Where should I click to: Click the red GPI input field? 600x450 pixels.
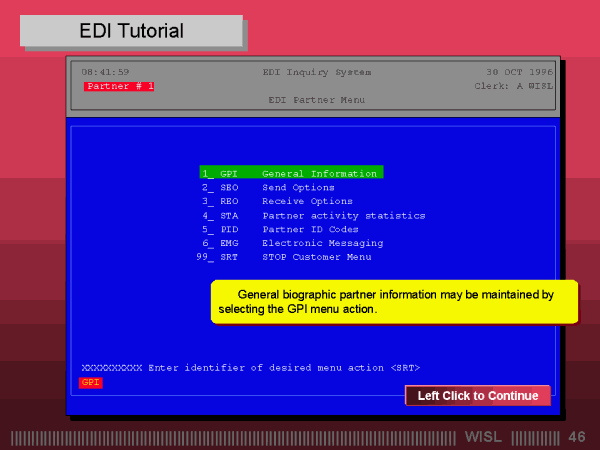pos(91,382)
